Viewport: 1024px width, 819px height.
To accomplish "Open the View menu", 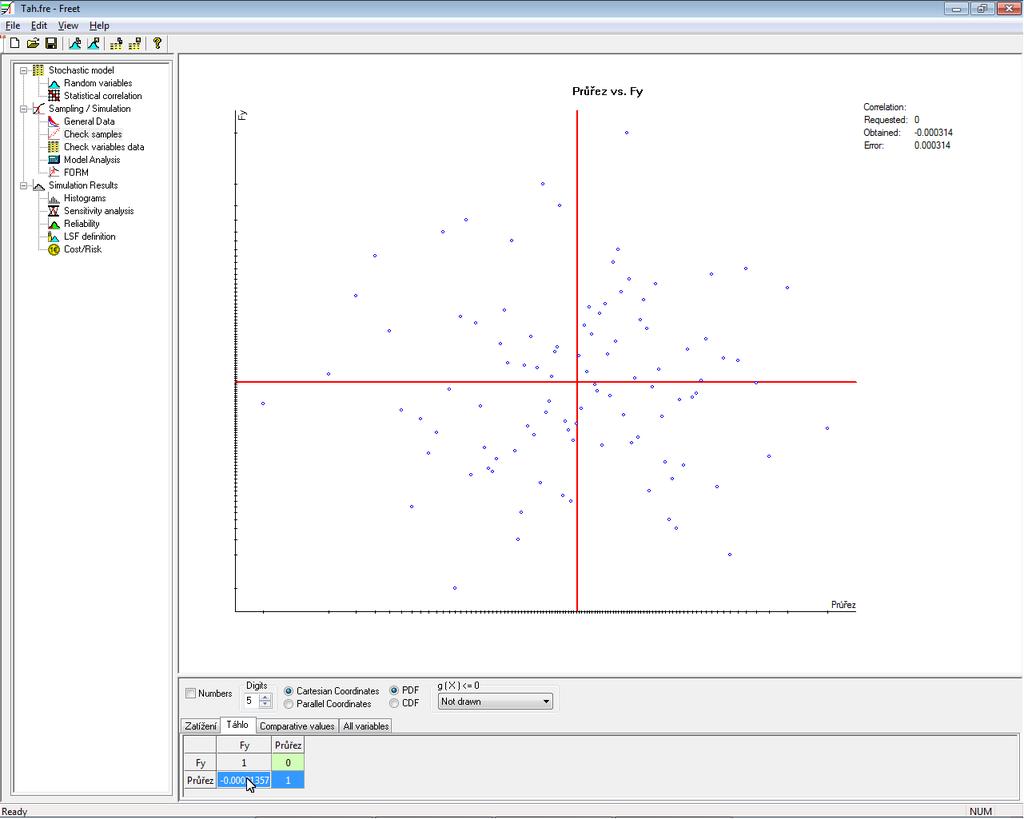I will click(x=68, y=25).
